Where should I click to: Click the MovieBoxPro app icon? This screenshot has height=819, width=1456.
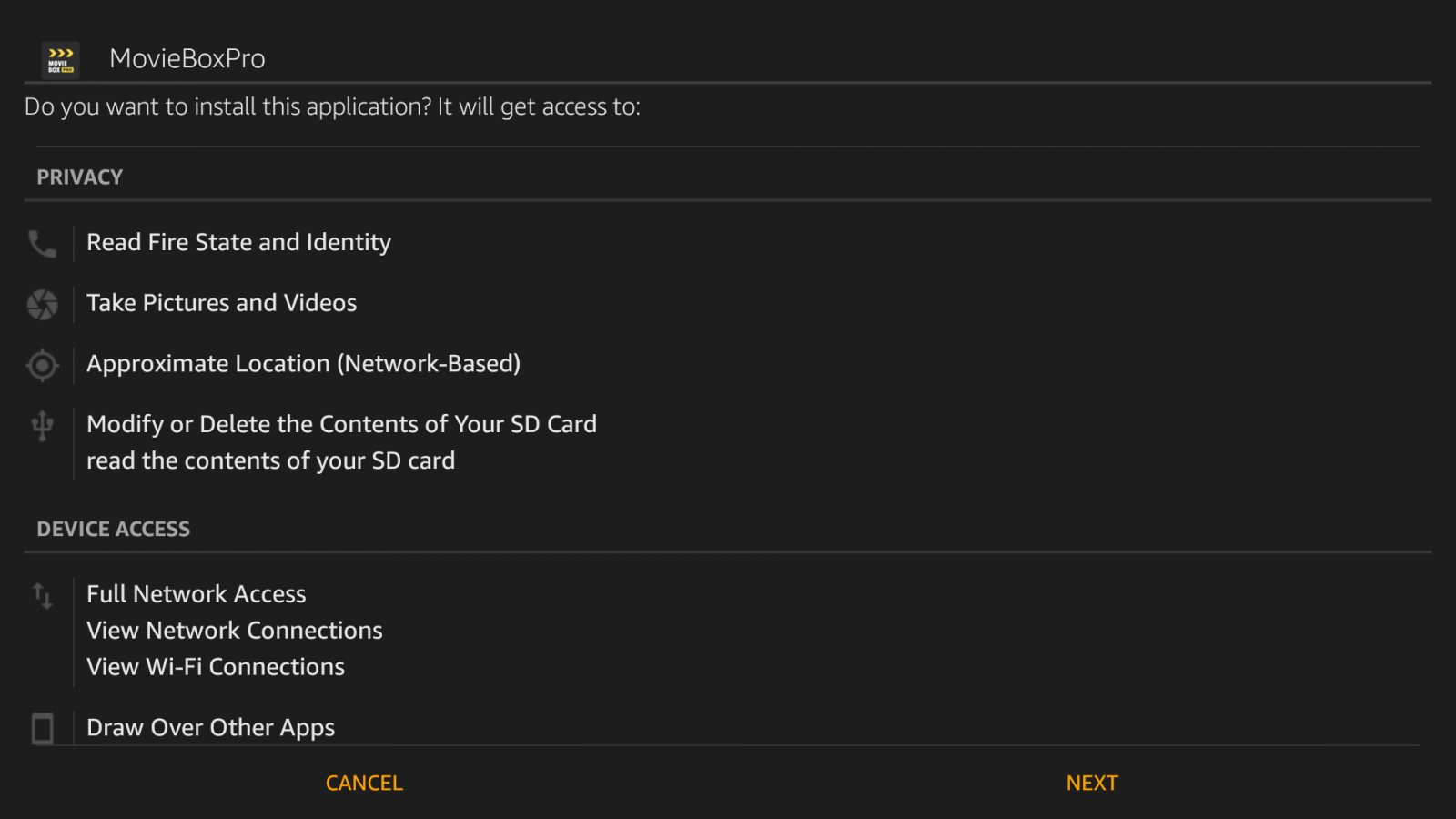coord(61,60)
